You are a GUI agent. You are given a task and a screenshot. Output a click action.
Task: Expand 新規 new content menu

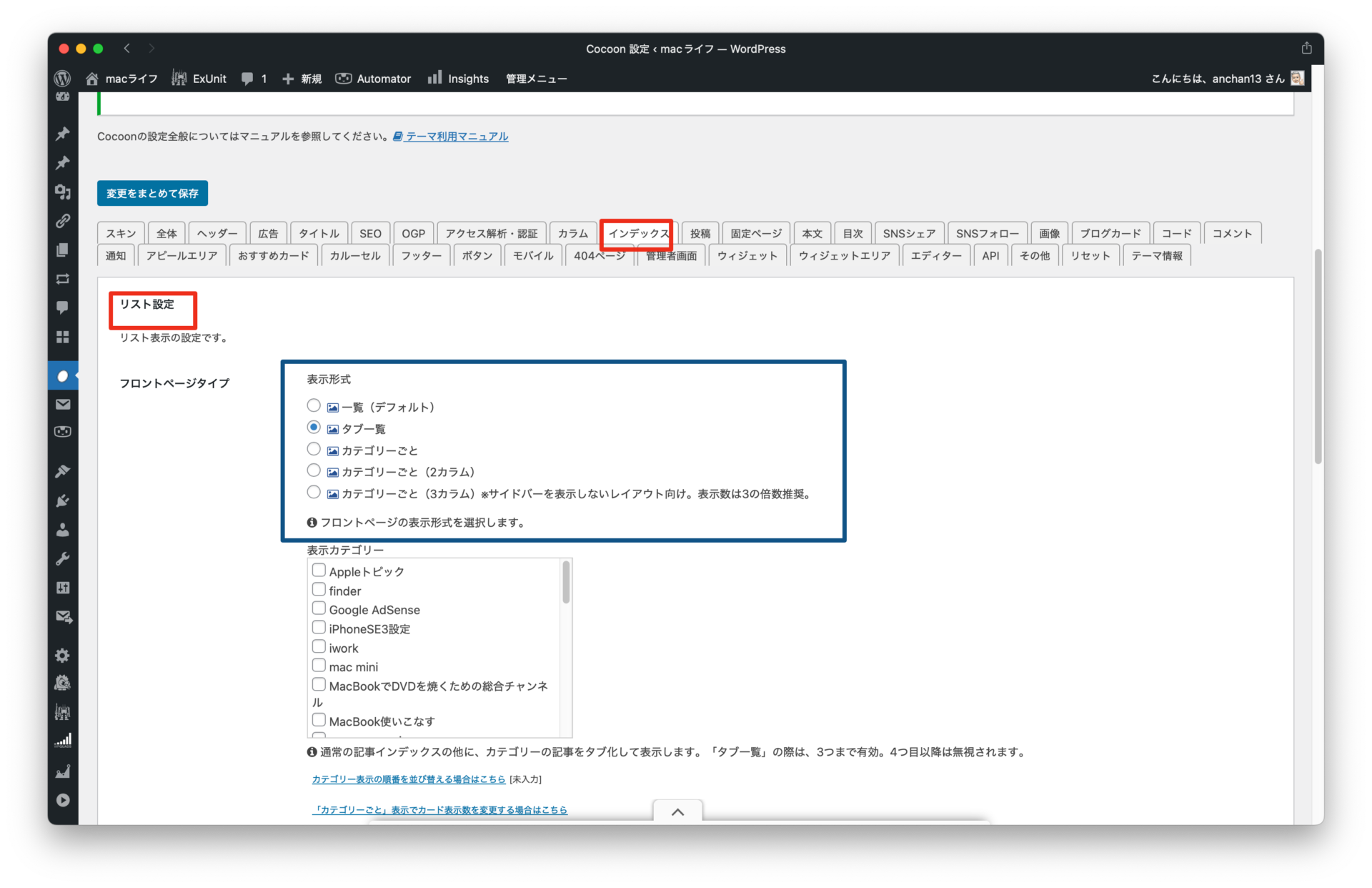click(x=302, y=79)
